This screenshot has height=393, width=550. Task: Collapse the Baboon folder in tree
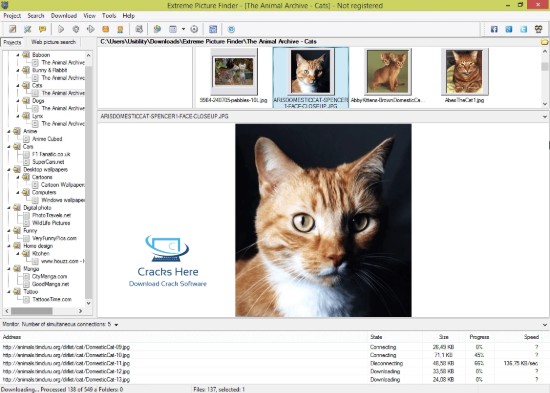point(18,55)
